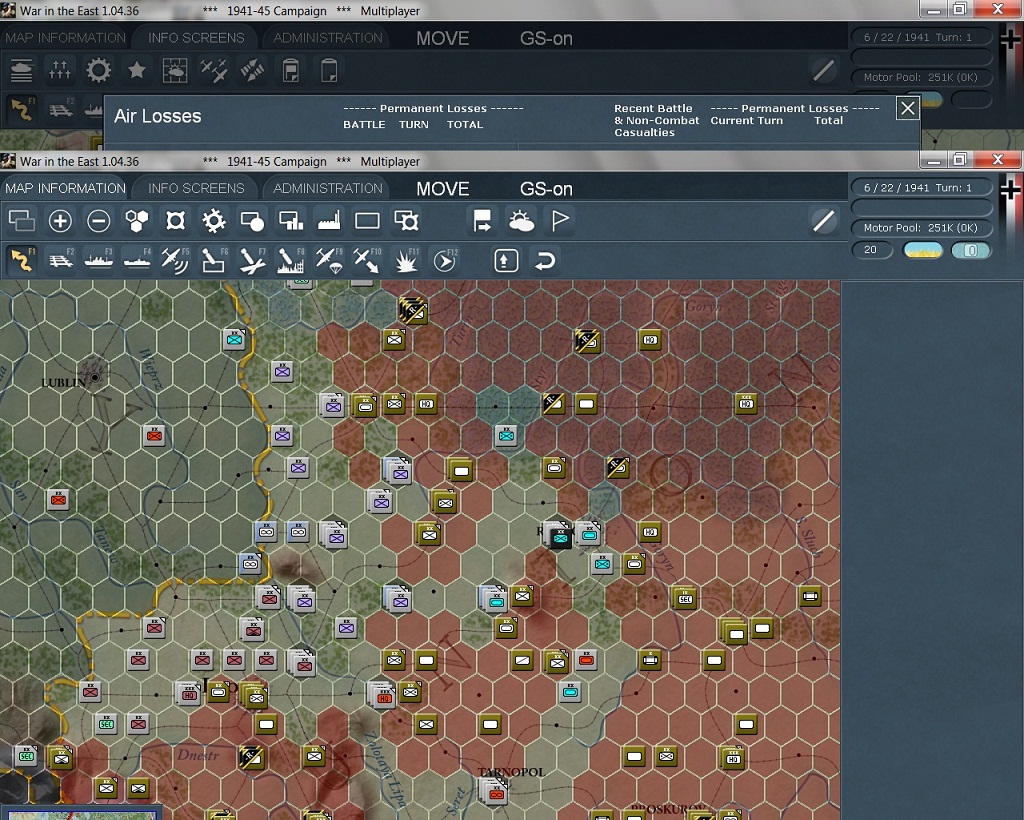Open MAP INFORMATION tab in lower window

(x=65, y=188)
